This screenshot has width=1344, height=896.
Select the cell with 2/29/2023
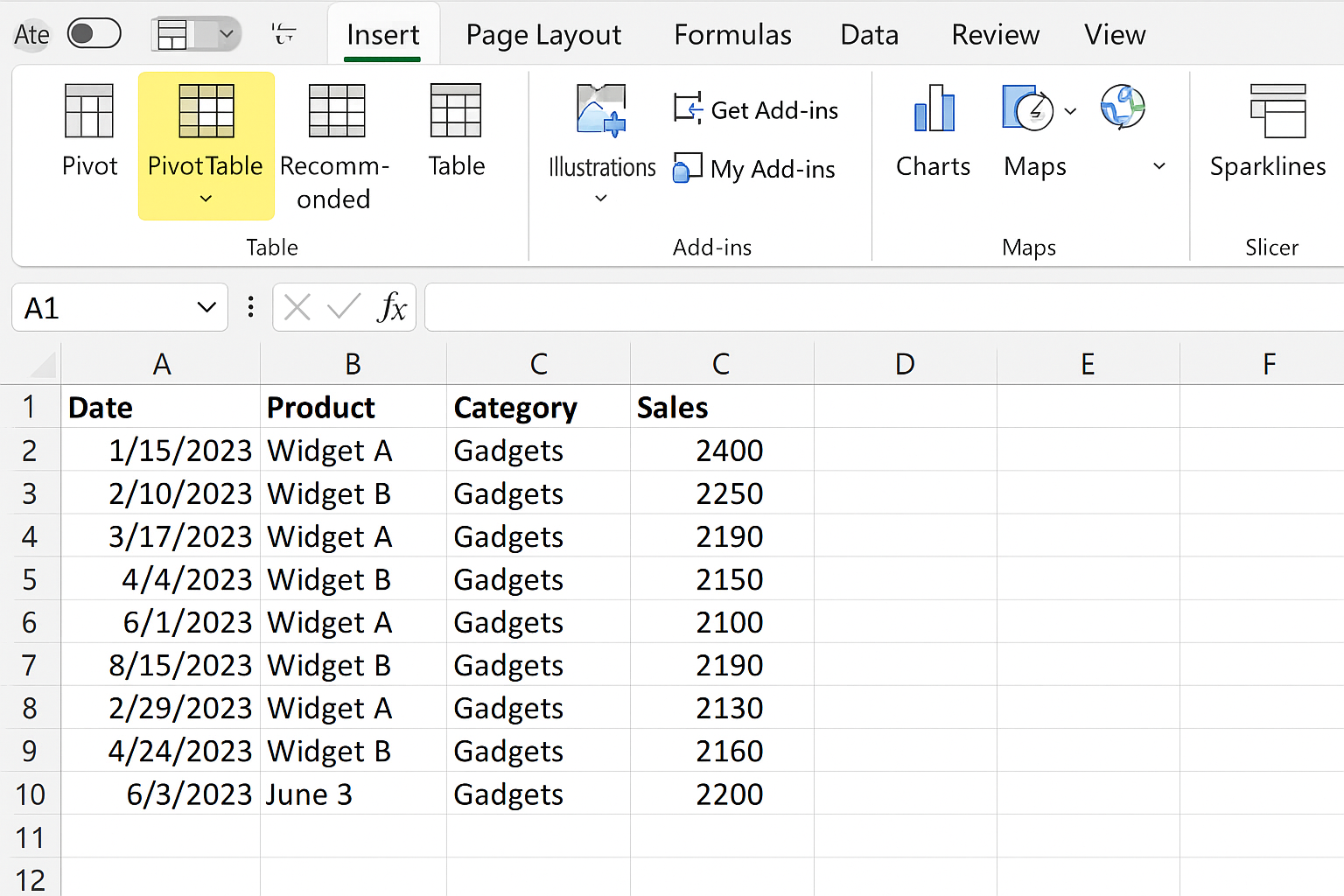(x=161, y=708)
